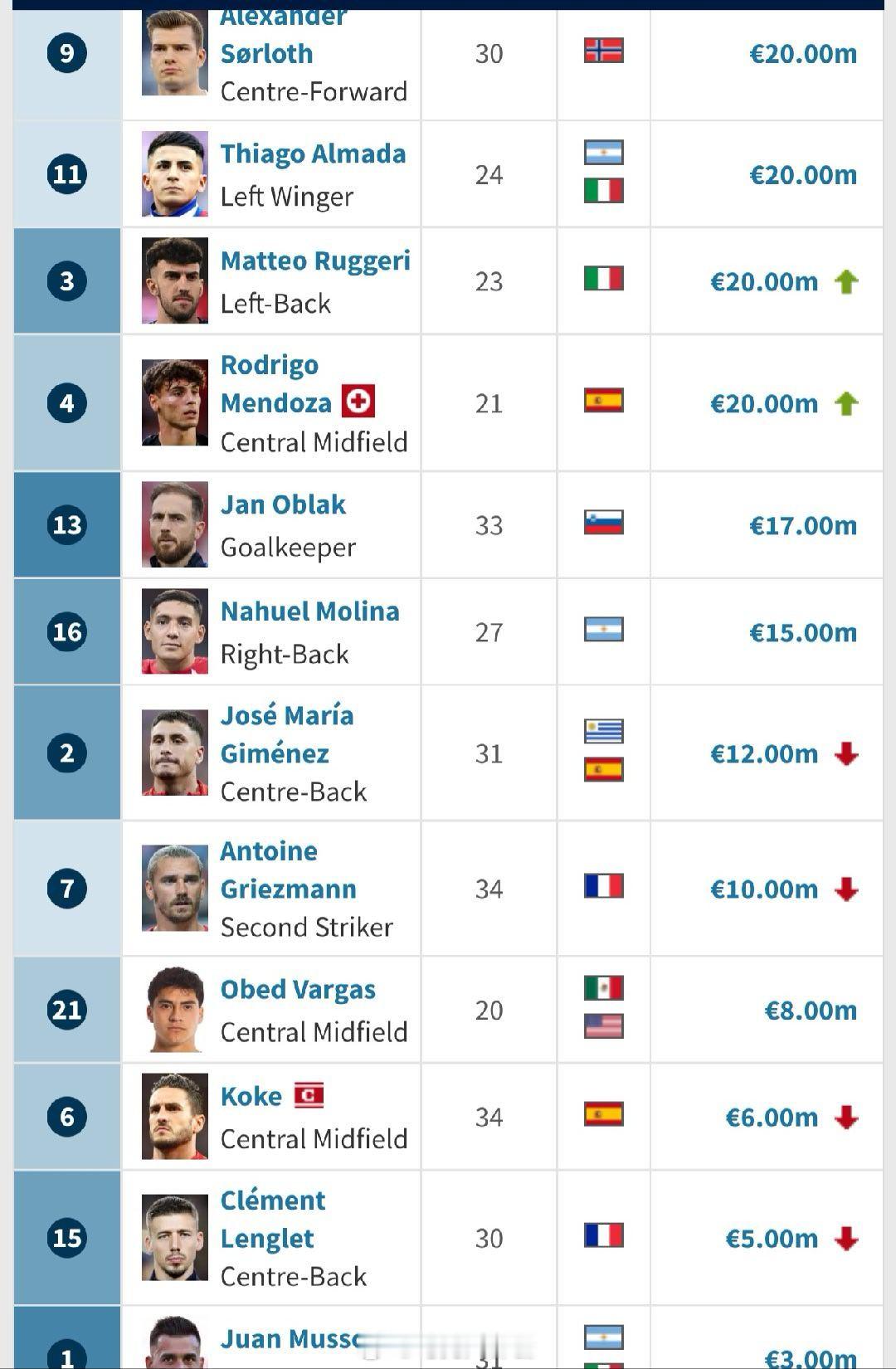The image size is (896, 1369).
Task: Click José María Giménez's portrait photo
Action: pyautogui.click(x=174, y=753)
